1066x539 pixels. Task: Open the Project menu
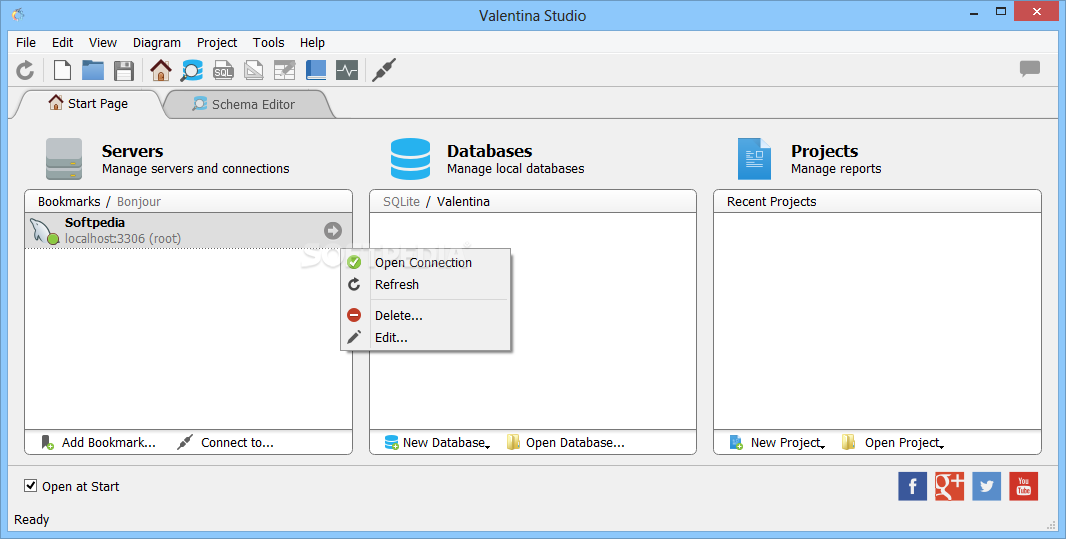tap(217, 42)
